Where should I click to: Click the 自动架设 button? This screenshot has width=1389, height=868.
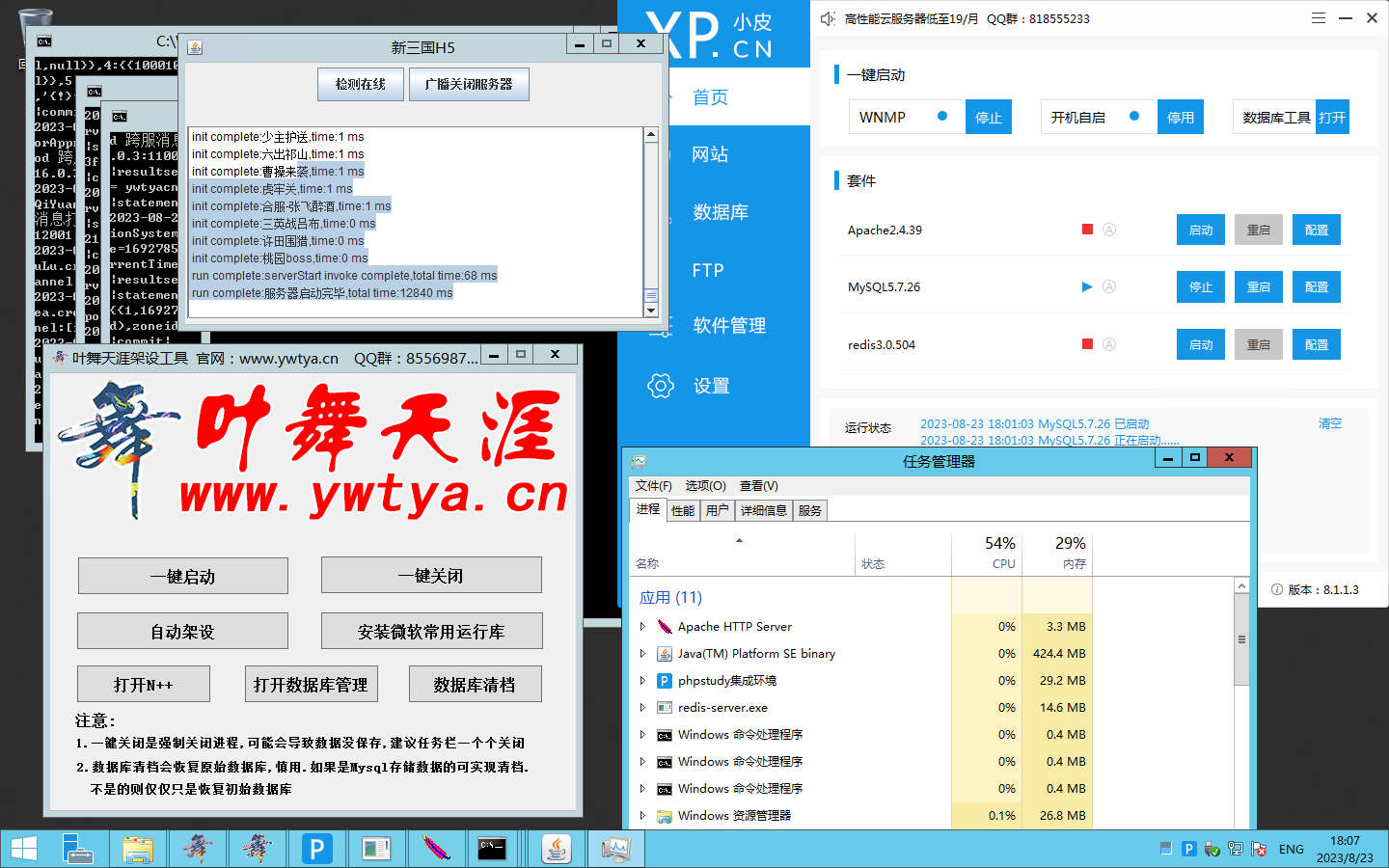[x=182, y=631]
